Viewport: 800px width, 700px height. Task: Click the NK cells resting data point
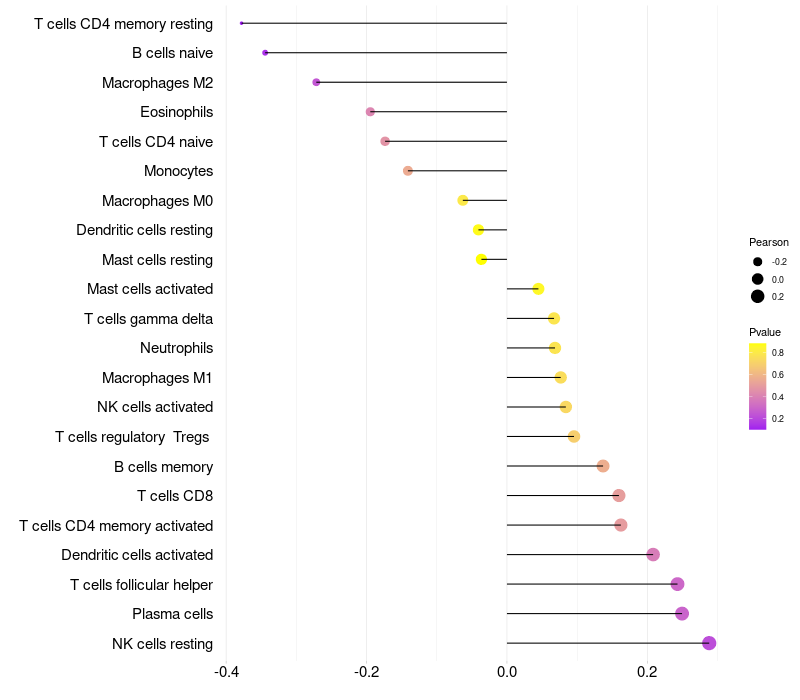tap(709, 643)
